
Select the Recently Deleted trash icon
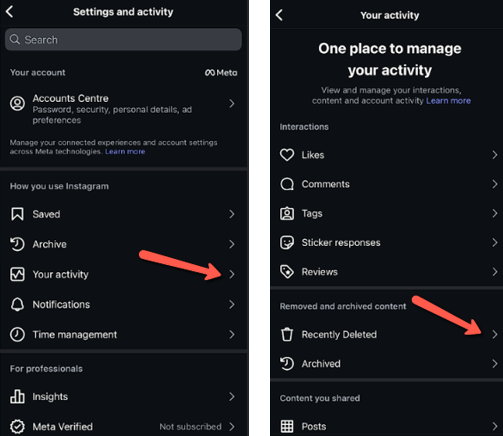(287, 334)
